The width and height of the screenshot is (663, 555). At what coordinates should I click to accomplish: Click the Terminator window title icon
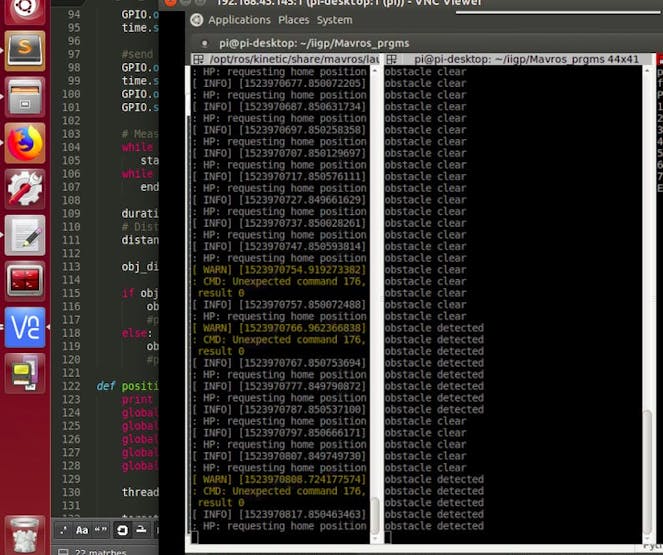[x=205, y=43]
